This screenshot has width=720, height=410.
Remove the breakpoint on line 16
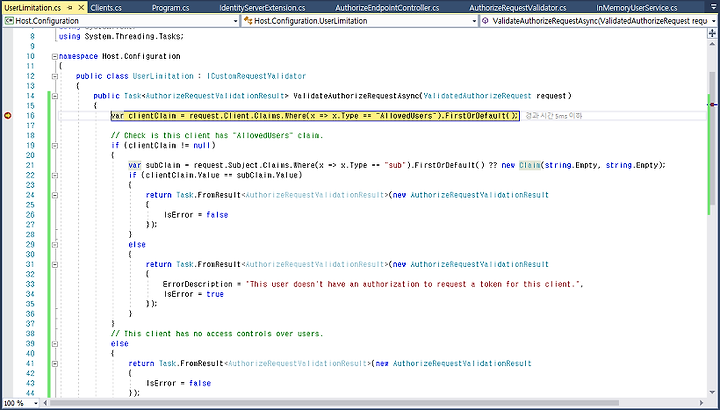pyautogui.click(x=7, y=116)
